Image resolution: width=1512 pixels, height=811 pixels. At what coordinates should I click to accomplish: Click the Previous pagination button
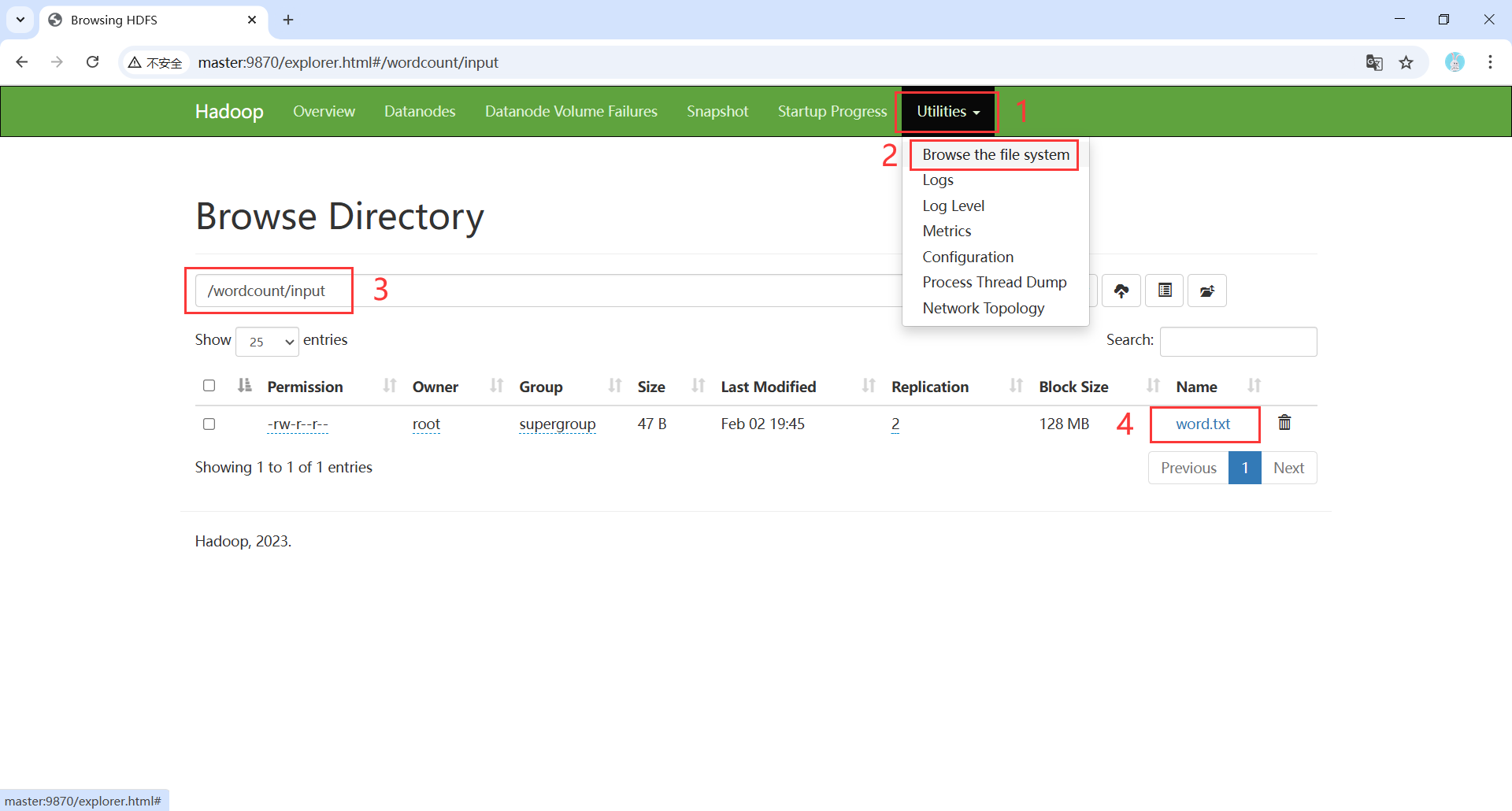[1188, 468]
